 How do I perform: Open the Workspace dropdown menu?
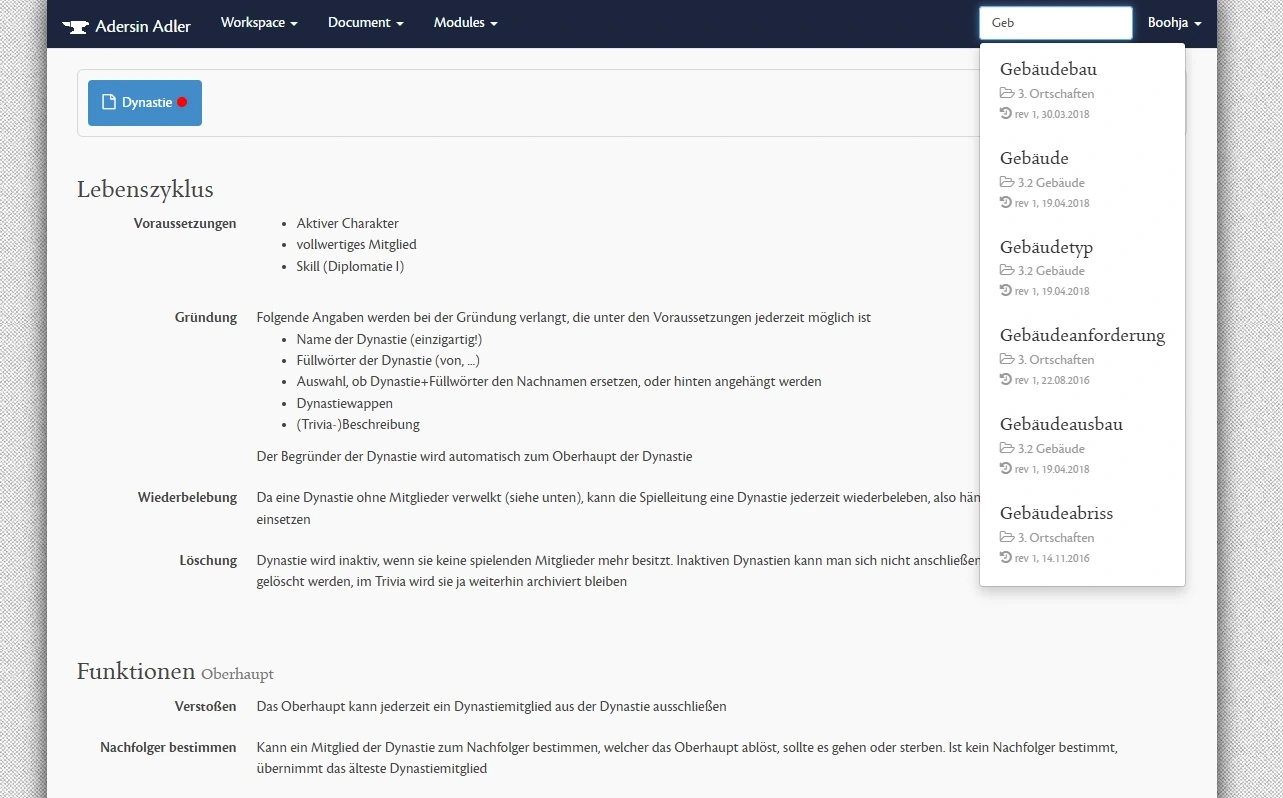[259, 23]
